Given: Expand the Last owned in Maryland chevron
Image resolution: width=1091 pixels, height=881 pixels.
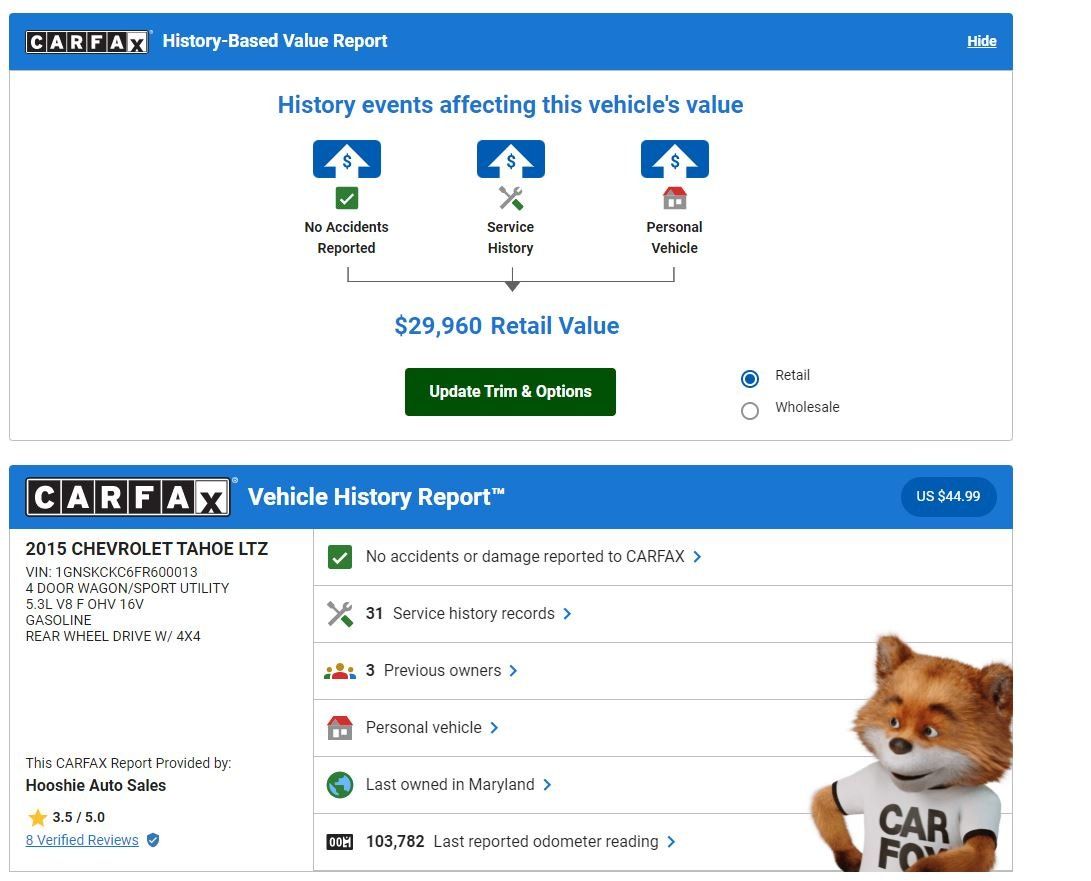Looking at the screenshot, I should tap(547, 785).
